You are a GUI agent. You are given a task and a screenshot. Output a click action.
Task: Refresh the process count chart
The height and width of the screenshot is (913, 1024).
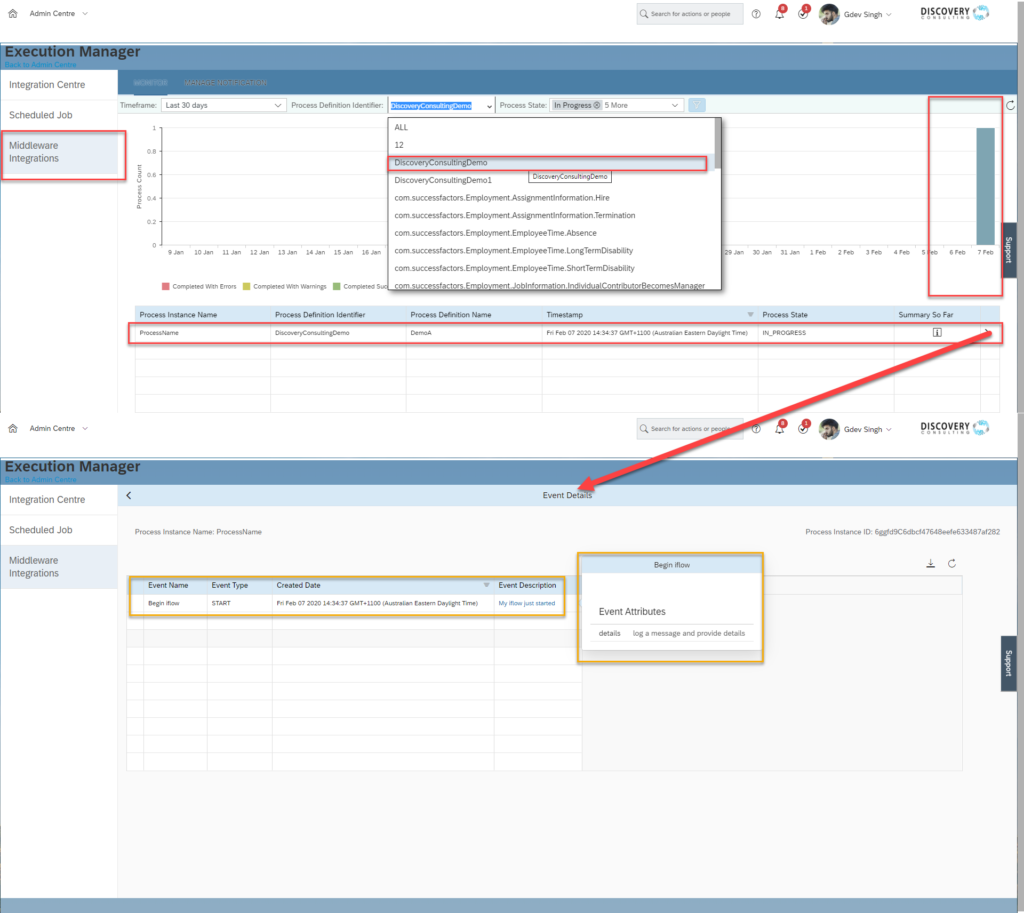tap(1010, 104)
